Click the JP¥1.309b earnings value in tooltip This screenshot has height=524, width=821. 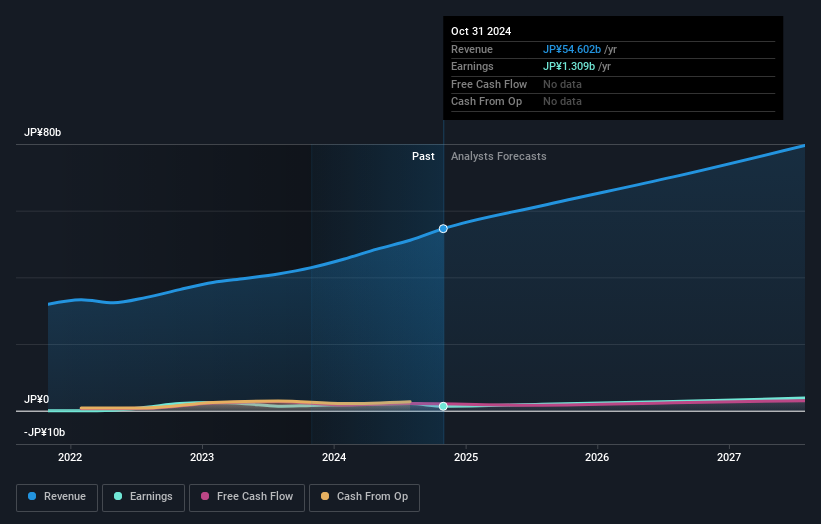569,66
